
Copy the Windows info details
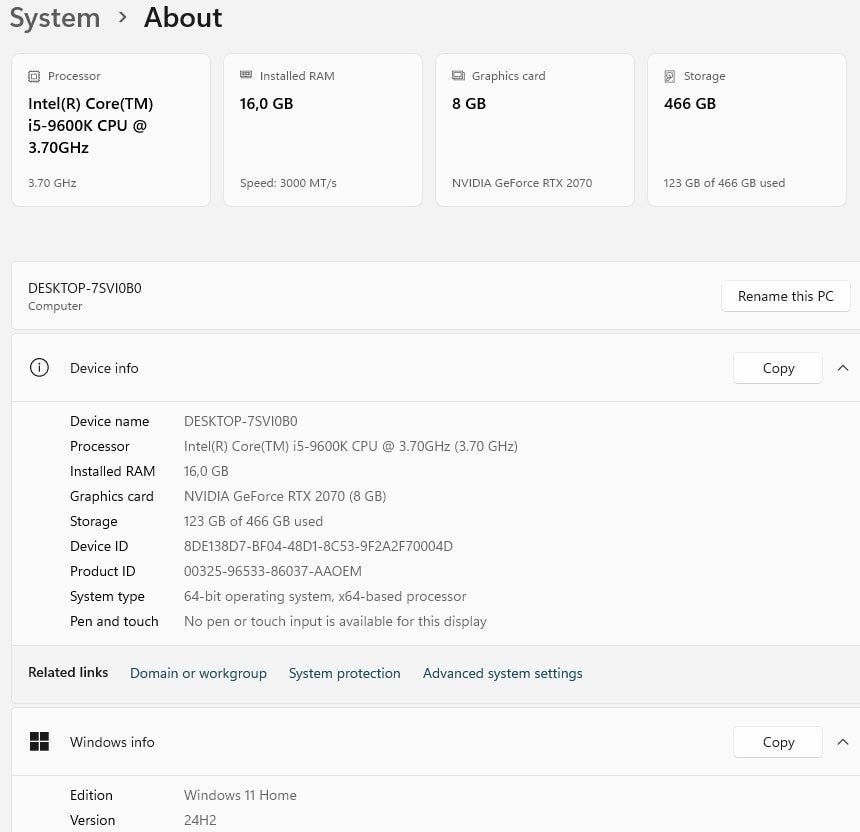tap(778, 742)
